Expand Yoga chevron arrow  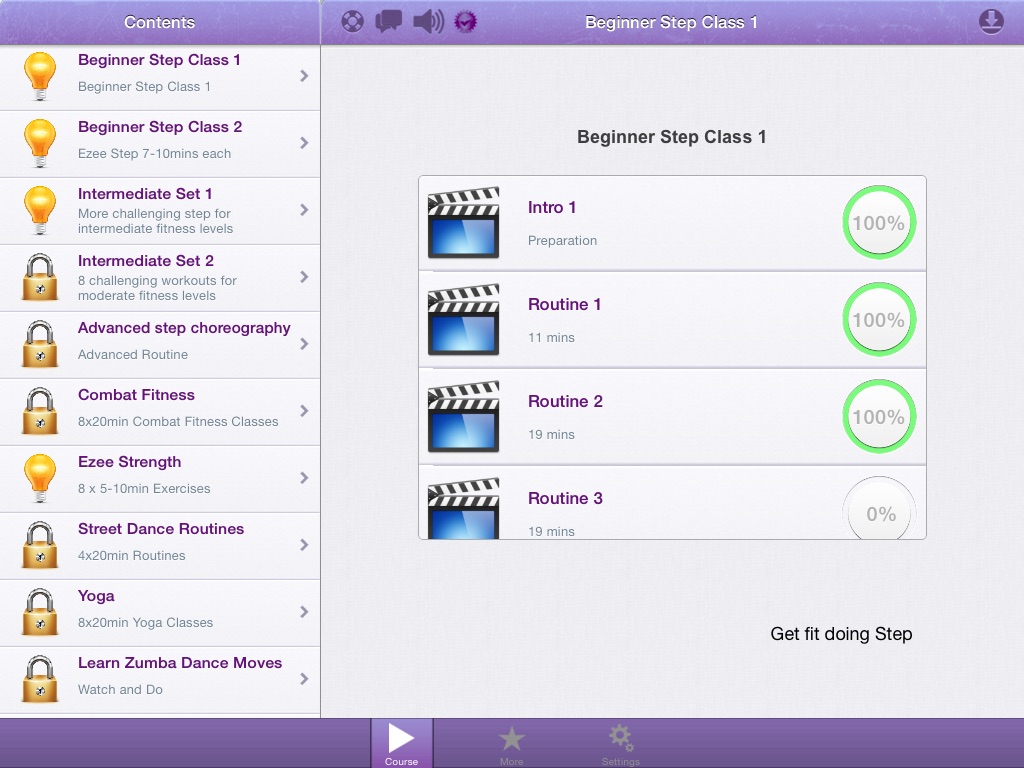point(304,612)
